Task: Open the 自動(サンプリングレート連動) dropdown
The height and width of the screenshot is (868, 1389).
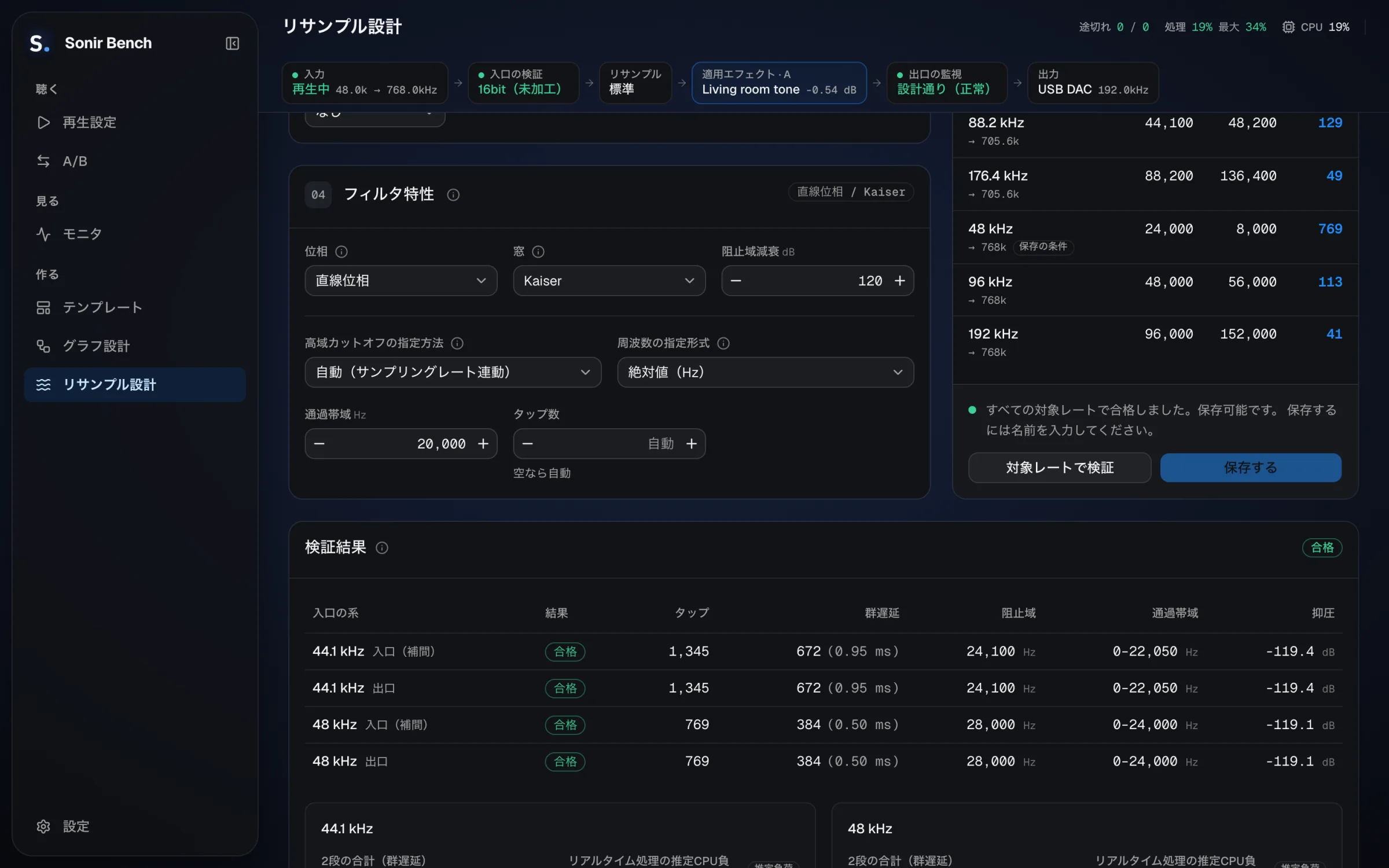Action: pos(453,372)
